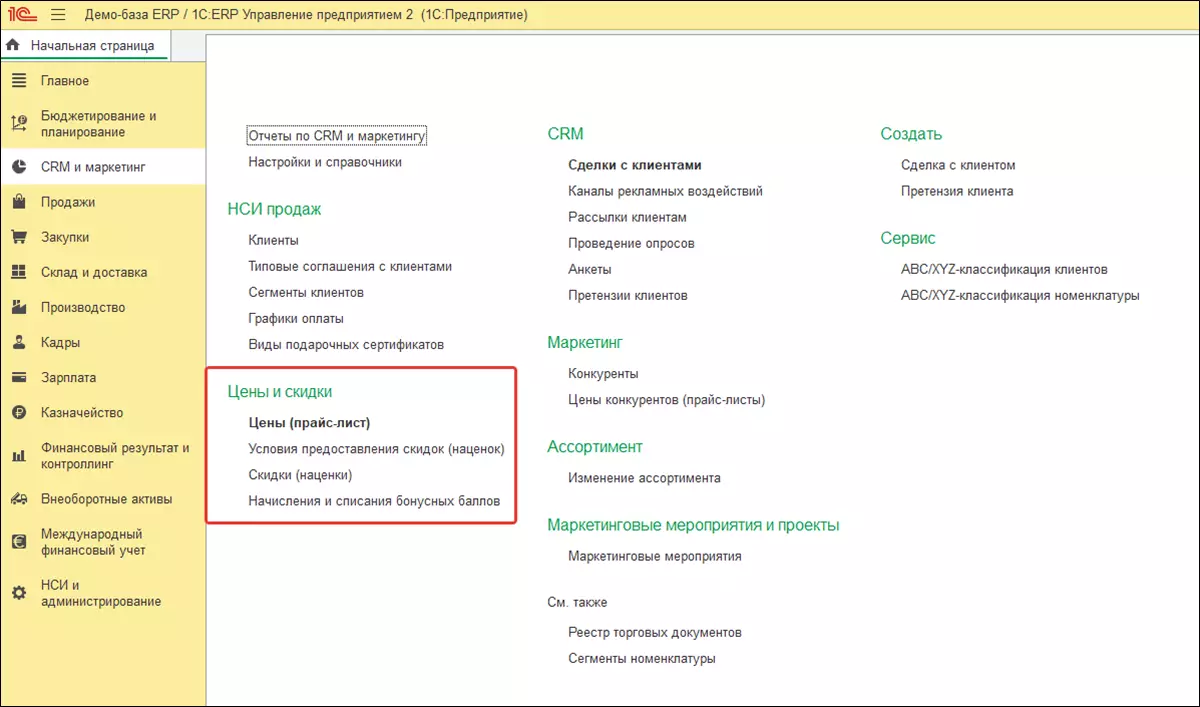Click the Кадры person icon
Image resolution: width=1200 pixels, height=707 pixels.
pyautogui.click(x=19, y=342)
